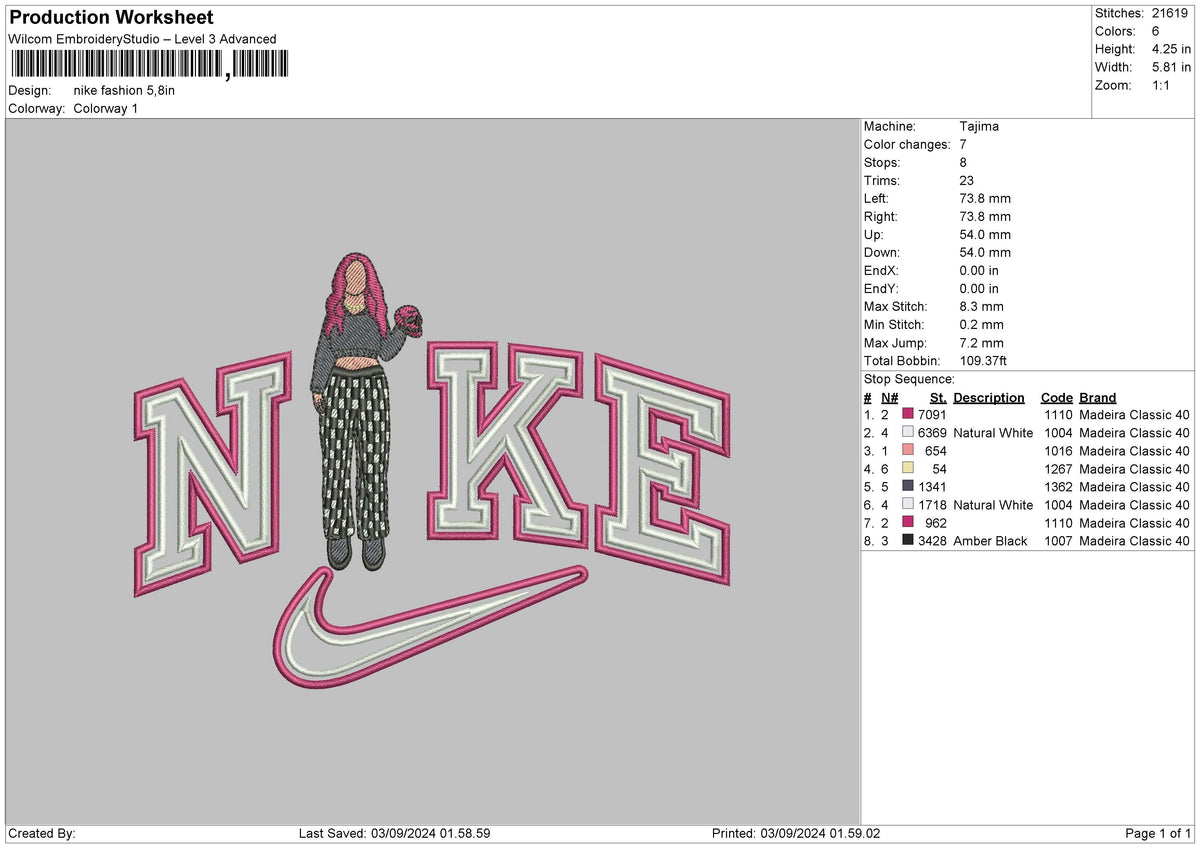Viewport: 1200px width, 848px height.
Task: Select stitch count 1718 in row 6
Action: (932, 505)
